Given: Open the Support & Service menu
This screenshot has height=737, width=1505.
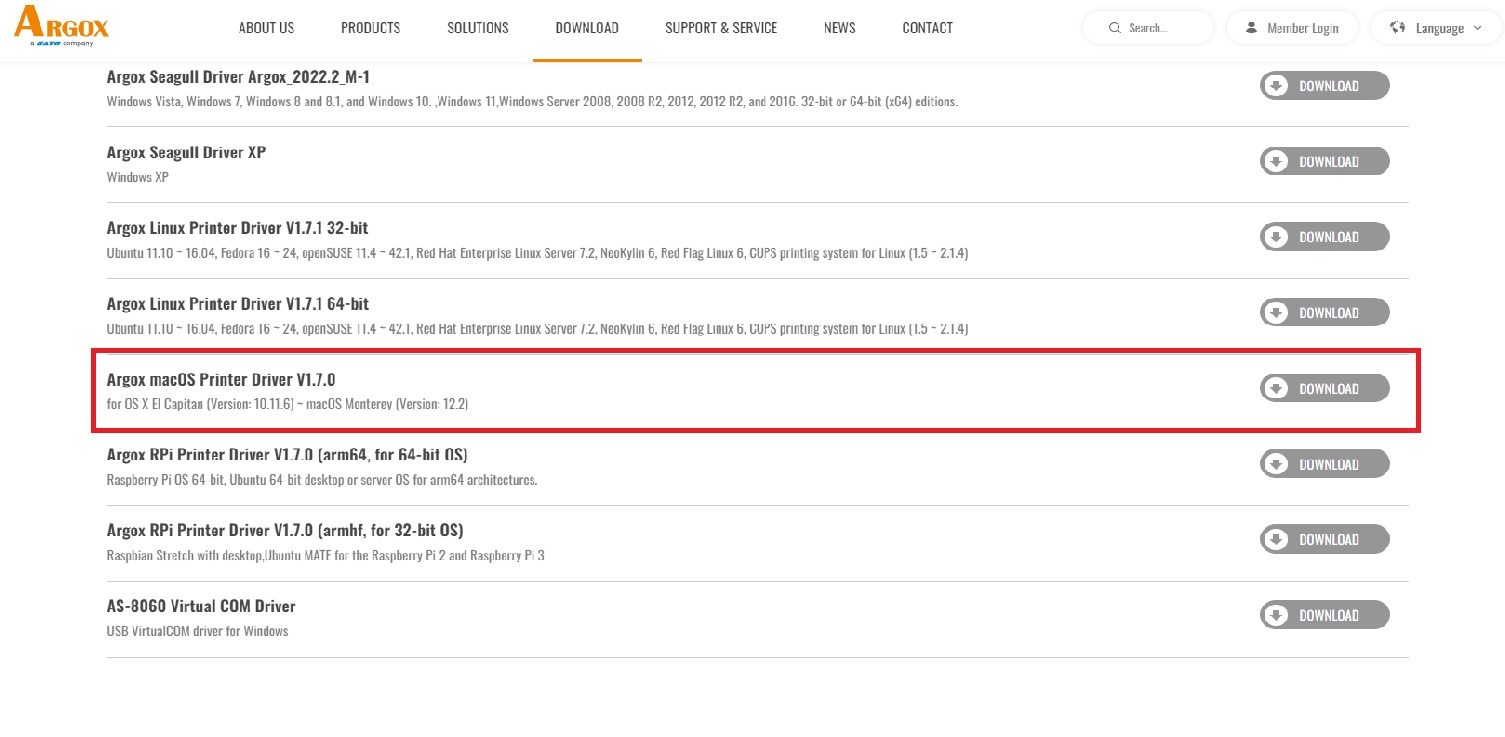Looking at the screenshot, I should click(721, 28).
